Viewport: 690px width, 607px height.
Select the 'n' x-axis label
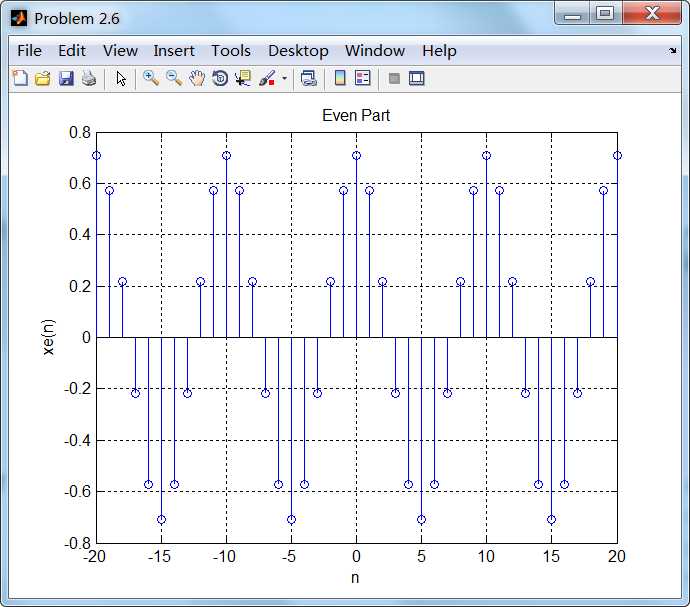(355, 578)
